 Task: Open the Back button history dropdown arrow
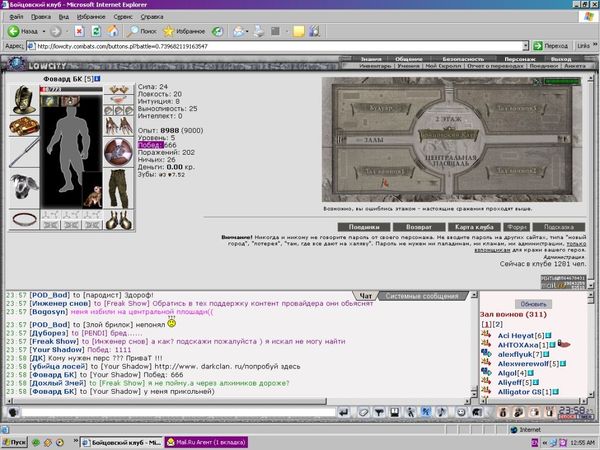pos(44,31)
